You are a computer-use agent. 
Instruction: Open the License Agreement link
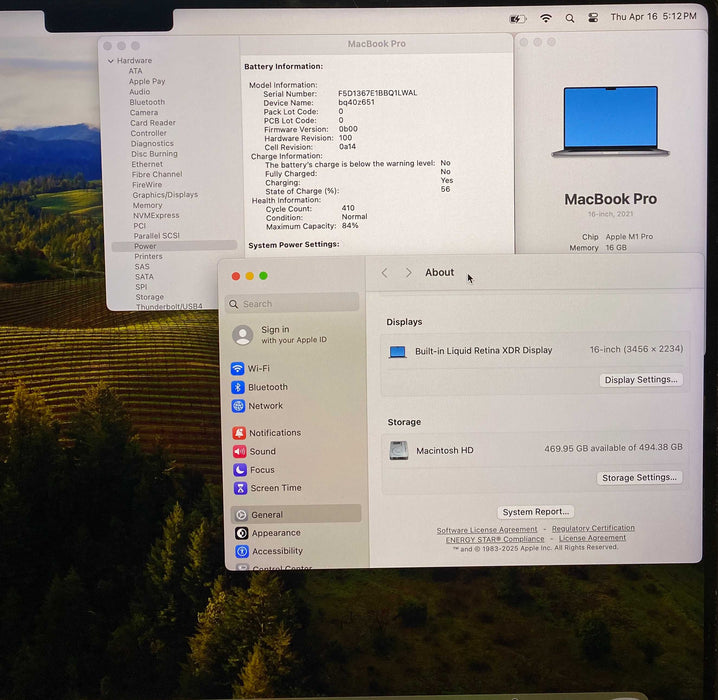click(x=592, y=538)
